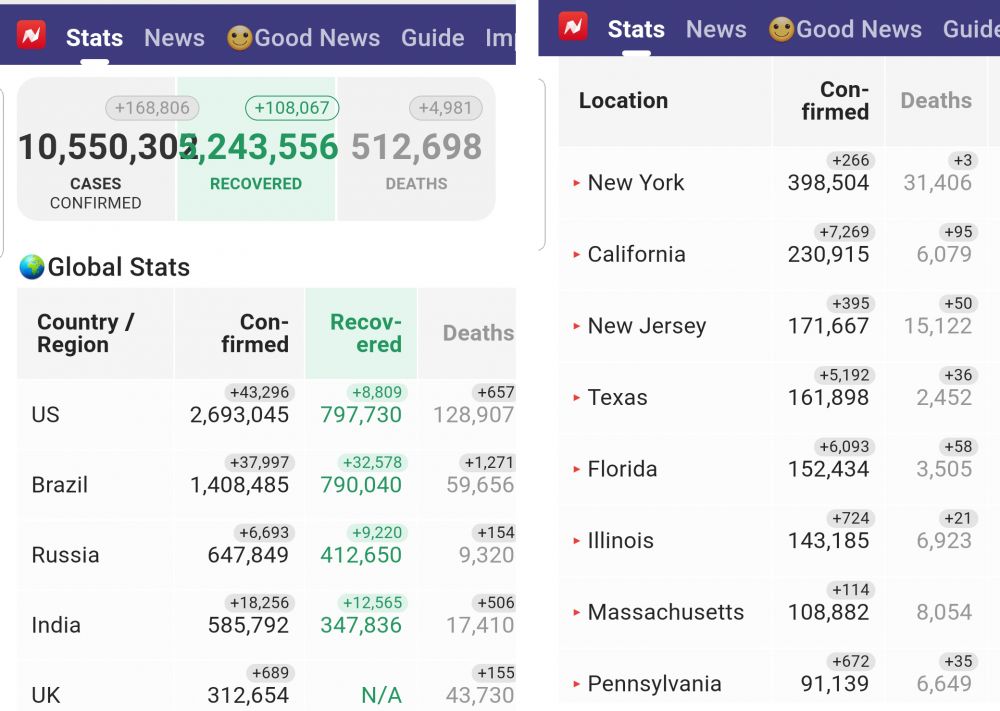
Task: Open the Brazil row in Global Stats
Action: pyautogui.click(x=60, y=485)
